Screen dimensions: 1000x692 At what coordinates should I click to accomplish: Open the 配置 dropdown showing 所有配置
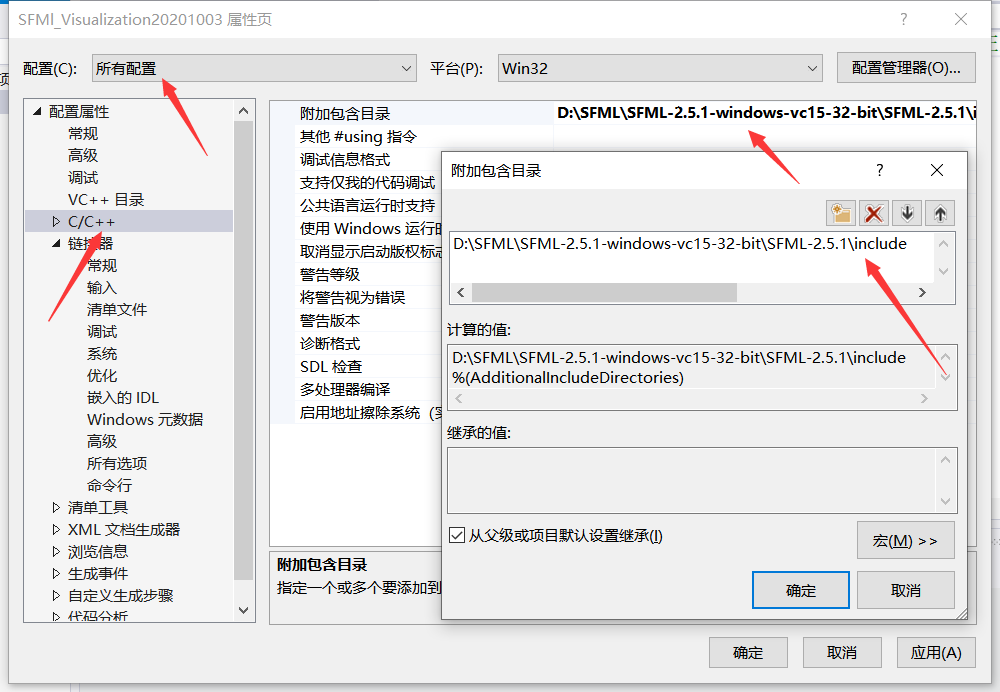[254, 68]
